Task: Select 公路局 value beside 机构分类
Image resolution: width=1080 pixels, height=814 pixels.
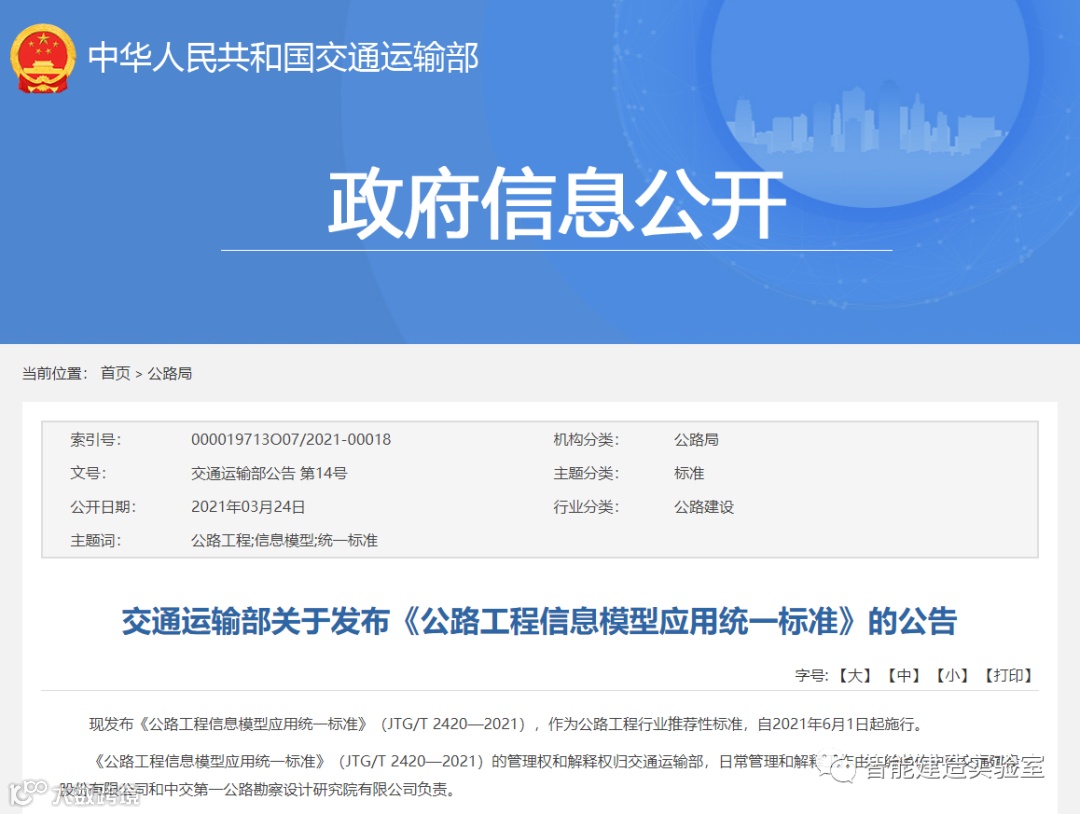Action: point(696,439)
